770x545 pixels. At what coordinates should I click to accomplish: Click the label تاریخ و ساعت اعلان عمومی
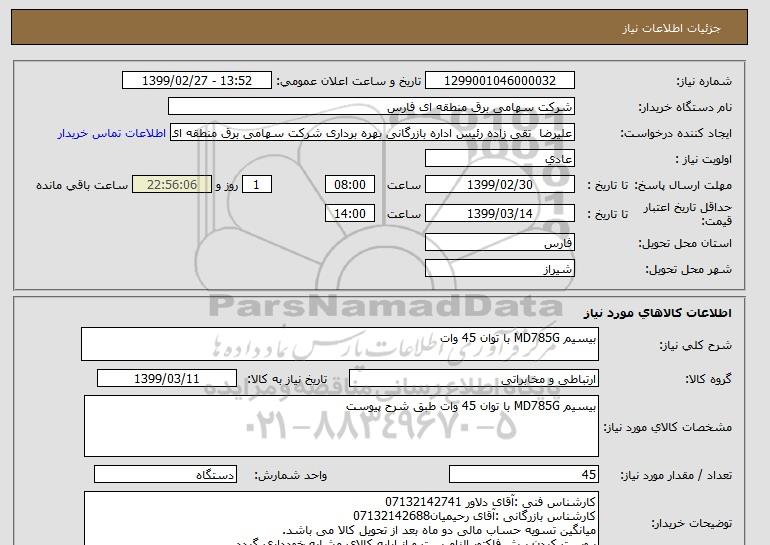click(349, 82)
